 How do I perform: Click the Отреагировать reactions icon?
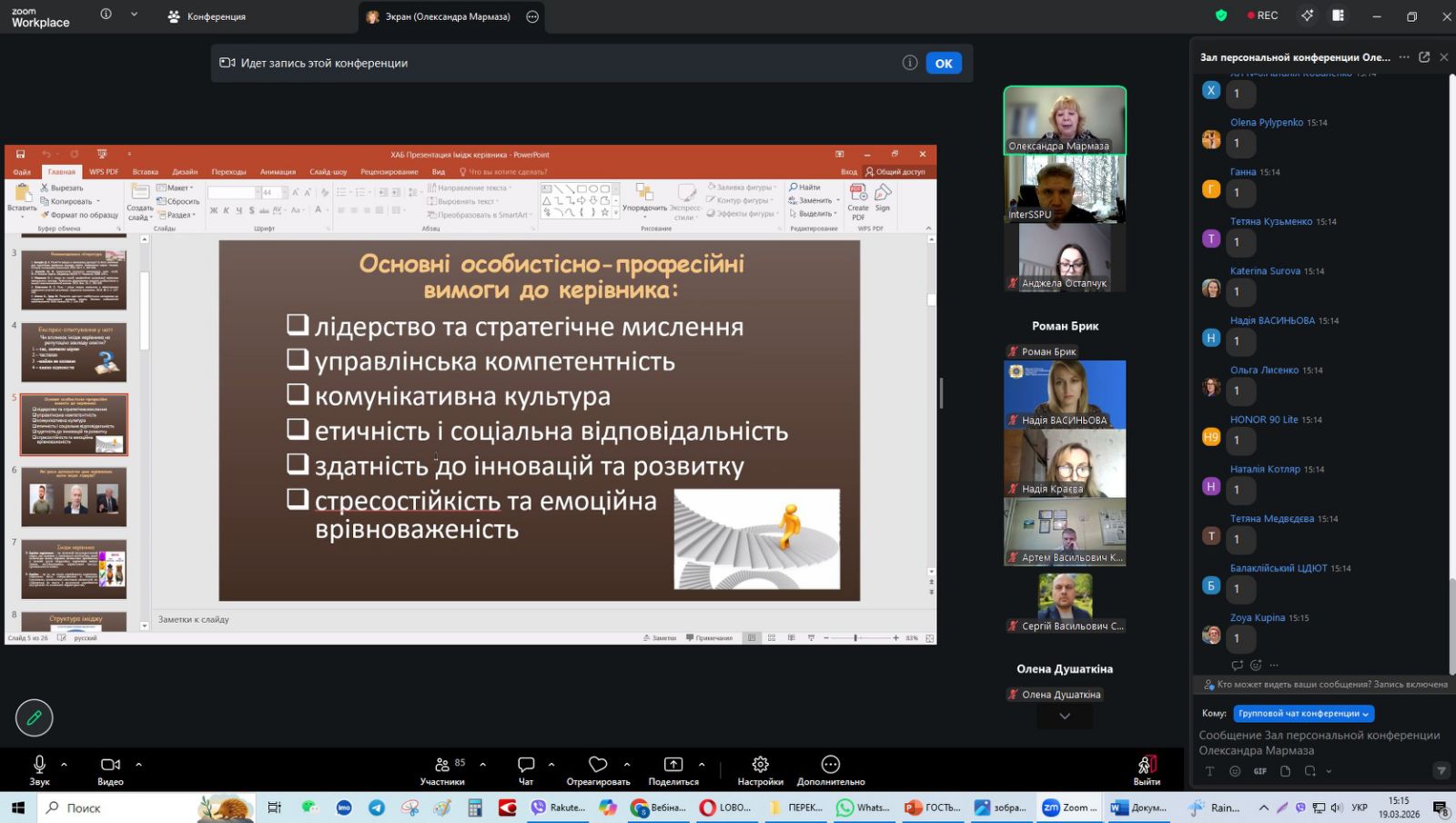(x=597, y=765)
